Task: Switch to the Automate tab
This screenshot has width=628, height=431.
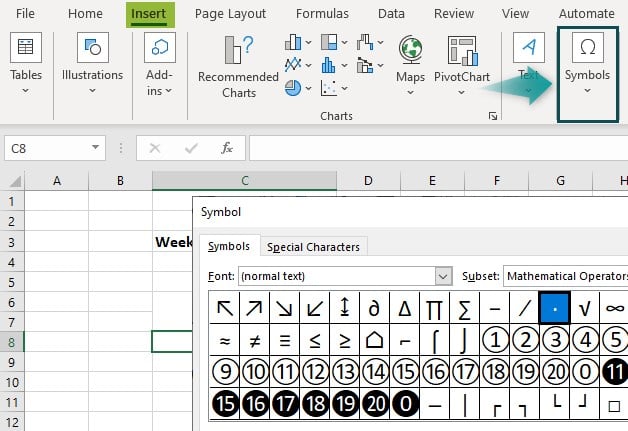Action: click(587, 14)
